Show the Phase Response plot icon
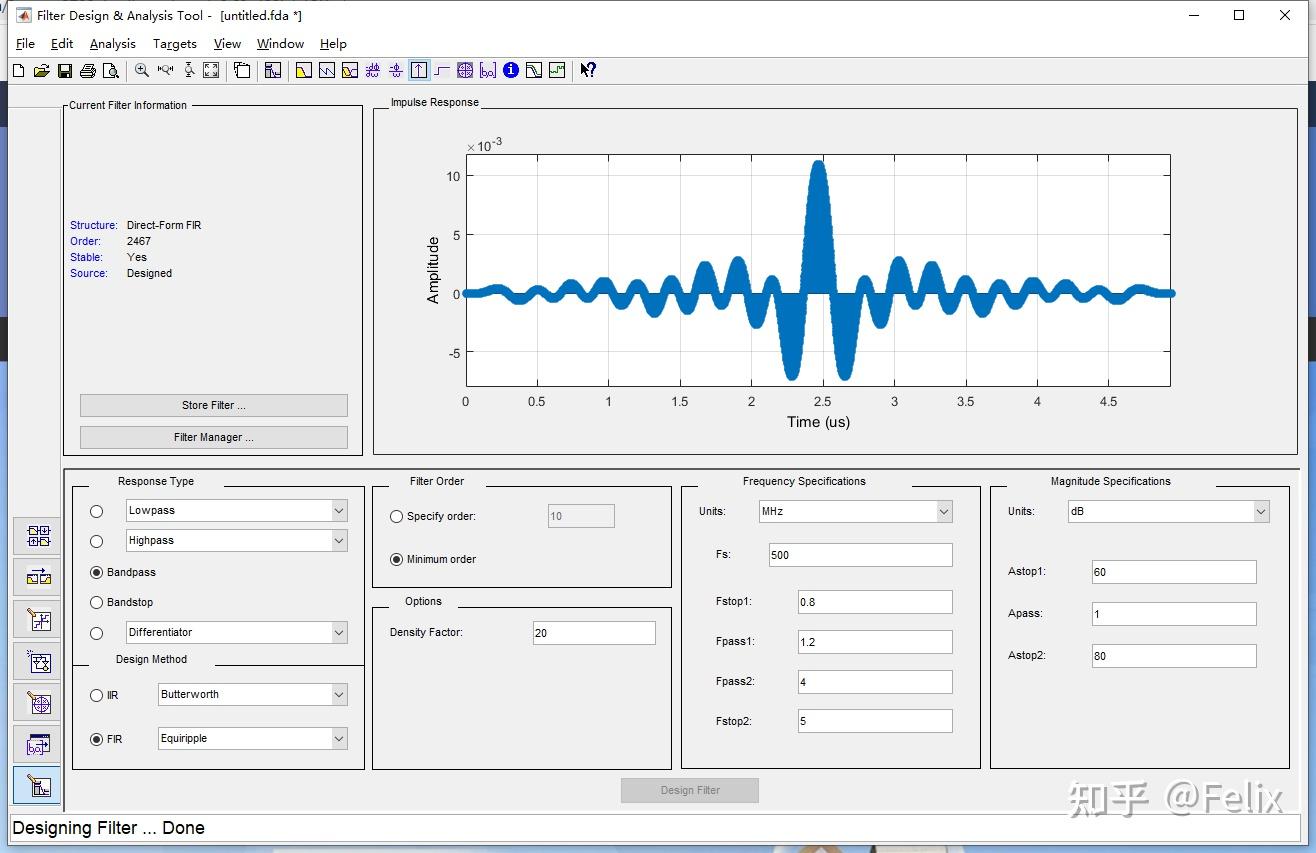 pos(326,70)
